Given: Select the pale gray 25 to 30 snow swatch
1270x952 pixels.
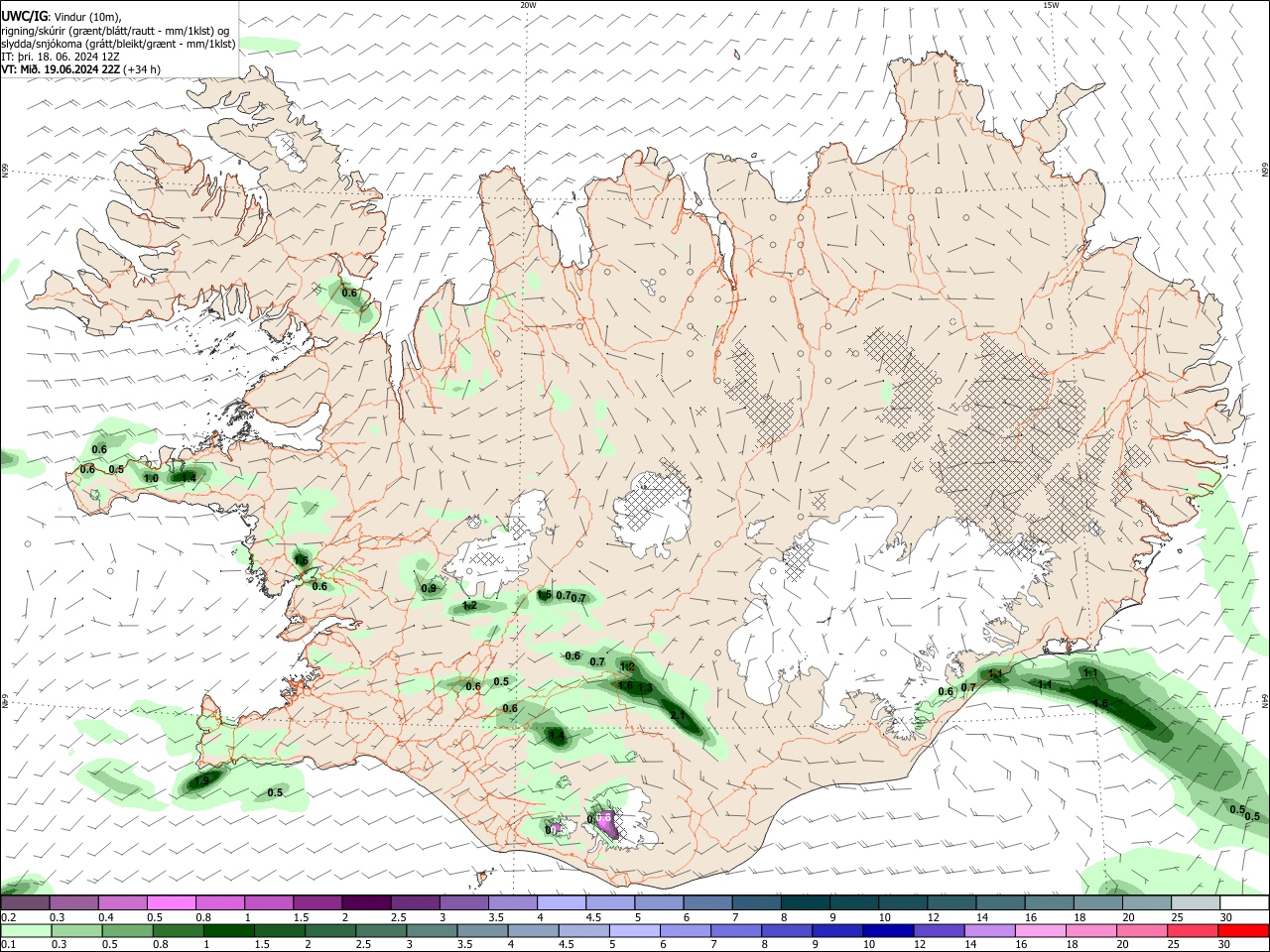Looking at the screenshot, I should coord(1195,903).
